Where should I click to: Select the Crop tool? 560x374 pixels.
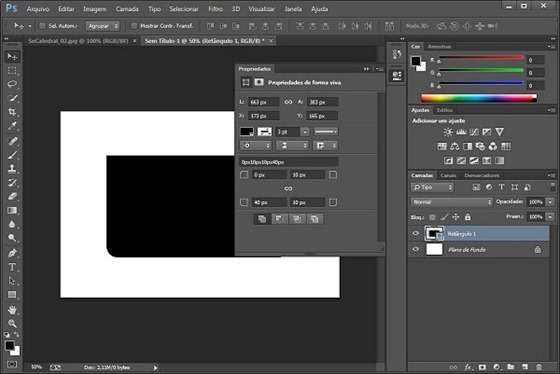12,112
